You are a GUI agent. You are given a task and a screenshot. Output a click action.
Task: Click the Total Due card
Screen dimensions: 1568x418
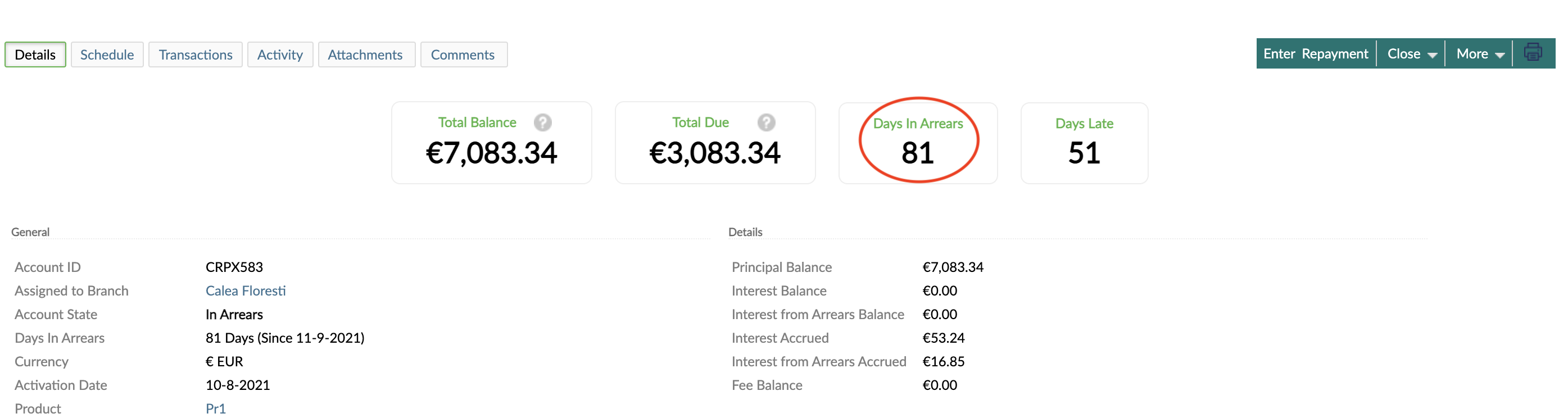pyautogui.click(x=715, y=142)
